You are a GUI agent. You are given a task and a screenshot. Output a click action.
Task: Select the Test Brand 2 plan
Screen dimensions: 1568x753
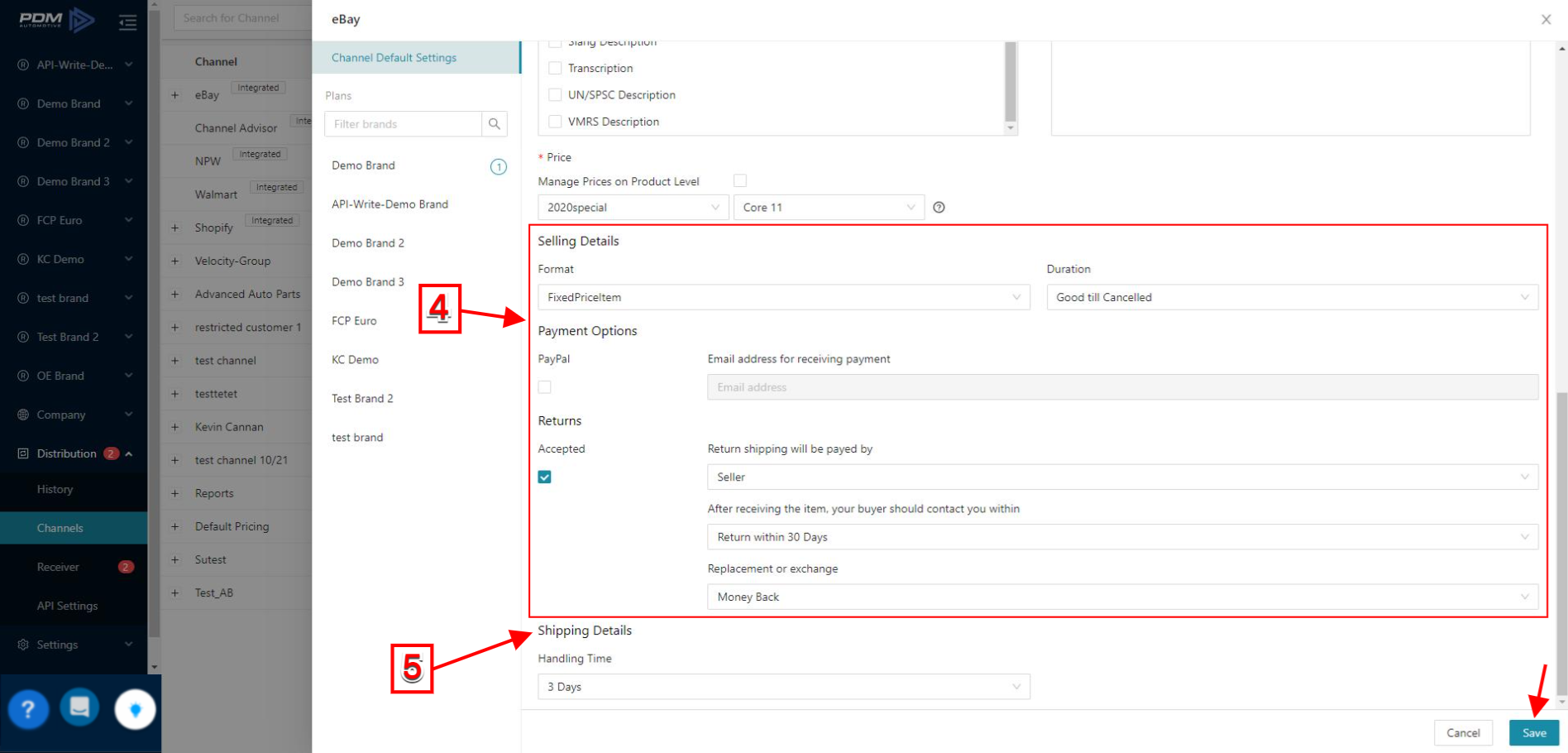(362, 399)
